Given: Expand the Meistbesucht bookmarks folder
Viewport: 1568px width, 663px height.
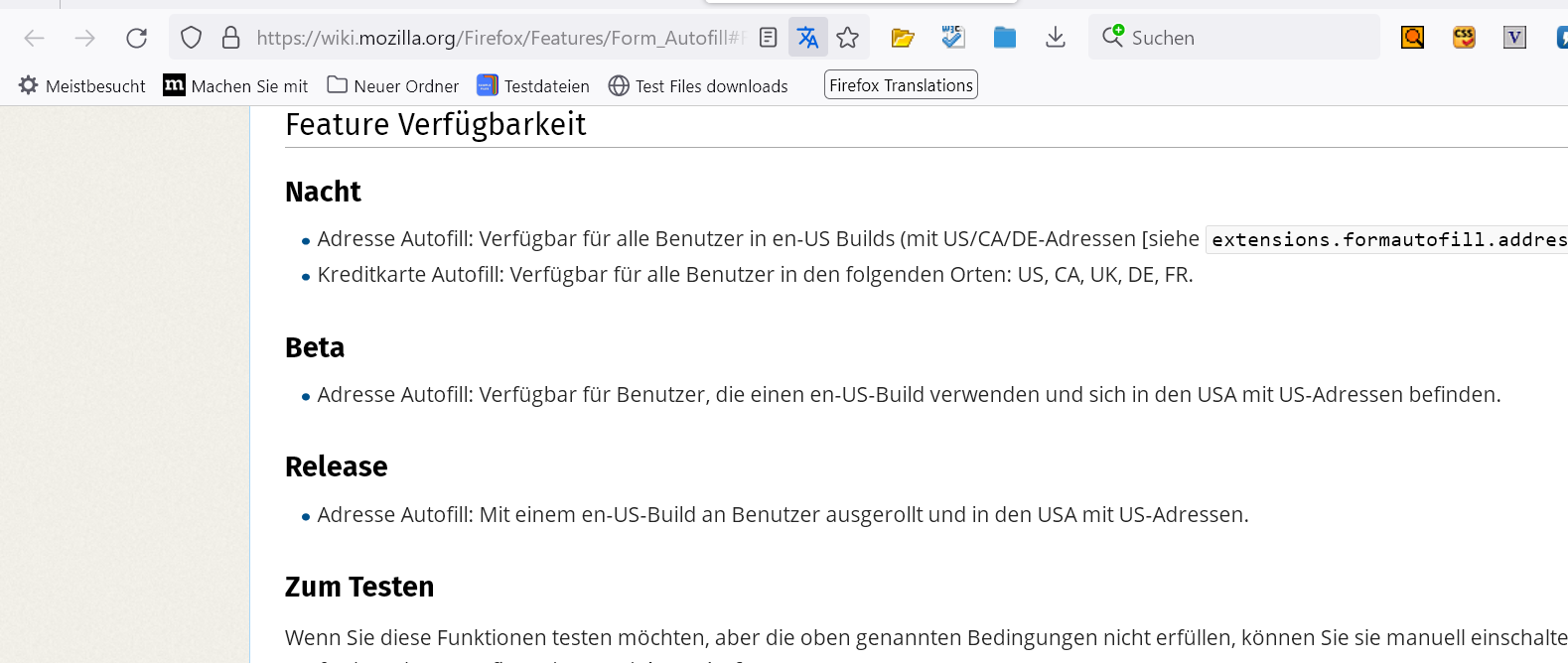Looking at the screenshot, I should [82, 86].
